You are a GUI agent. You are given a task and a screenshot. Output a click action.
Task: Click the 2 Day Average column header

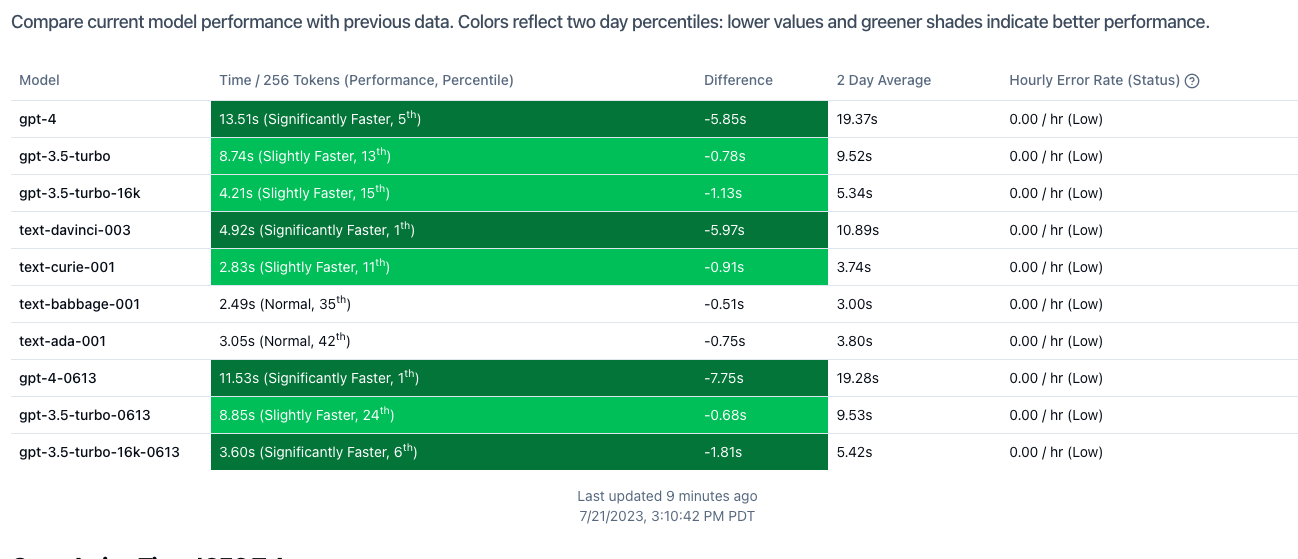click(883, 80)
